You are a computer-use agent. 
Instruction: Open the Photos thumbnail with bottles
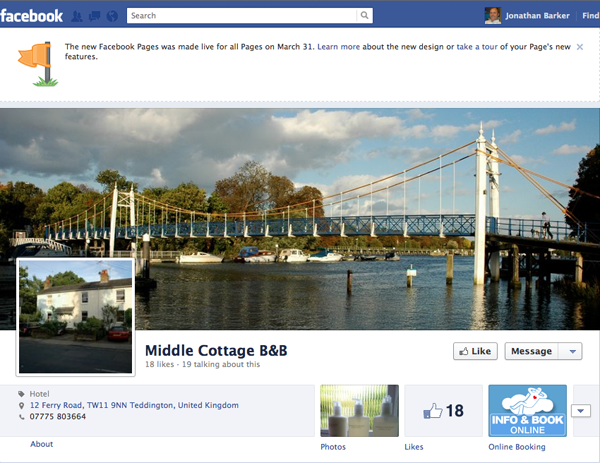(359, 411)
